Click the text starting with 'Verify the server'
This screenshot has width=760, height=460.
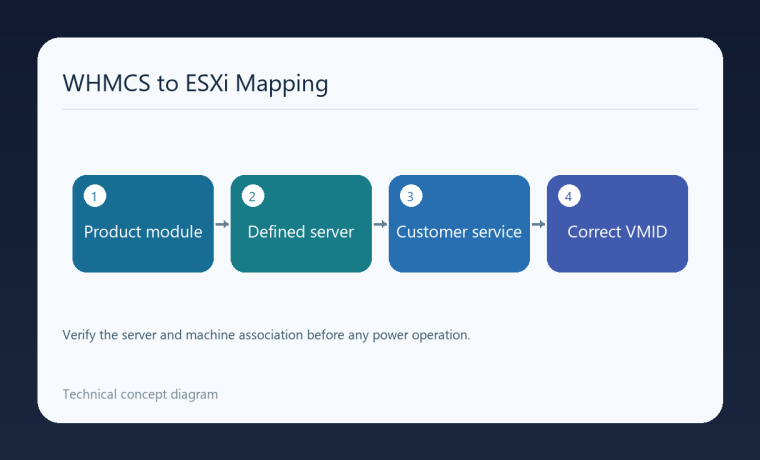click(266, 335)
